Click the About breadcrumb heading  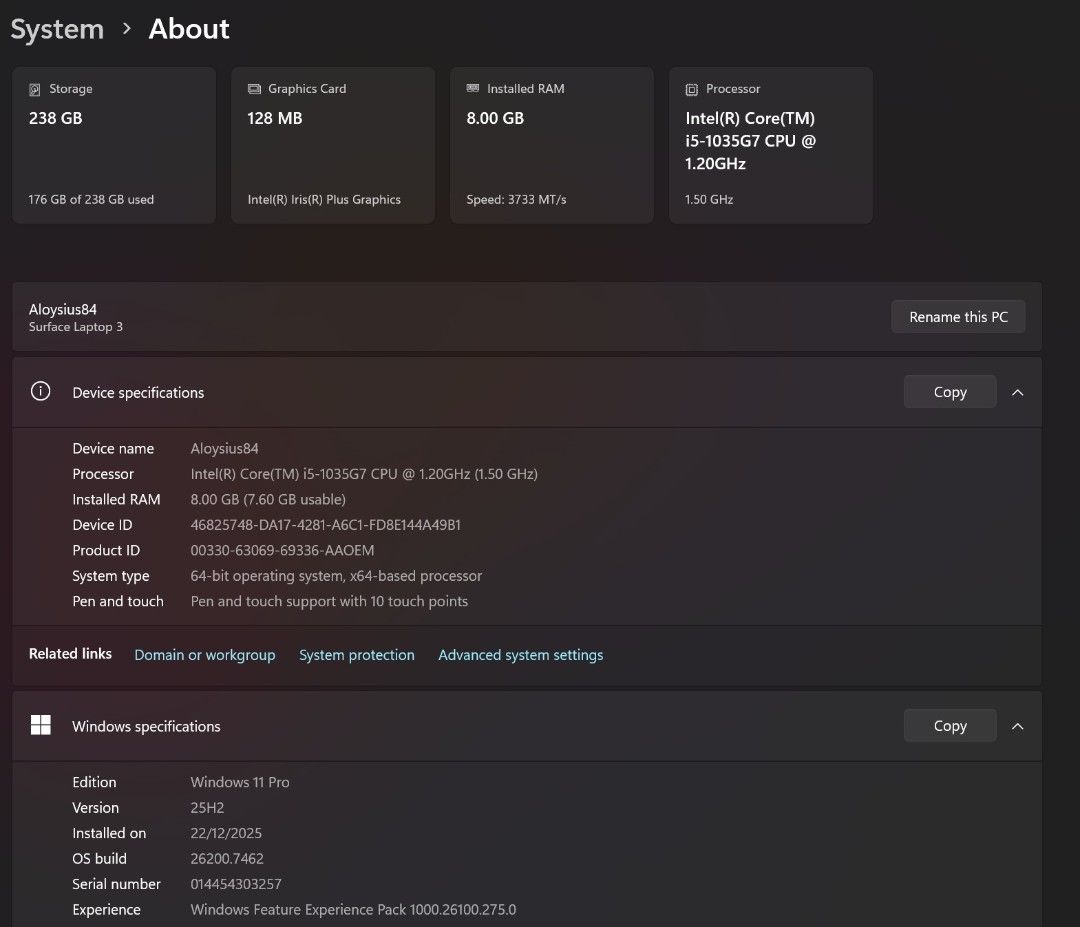click(x=189, y=29)
